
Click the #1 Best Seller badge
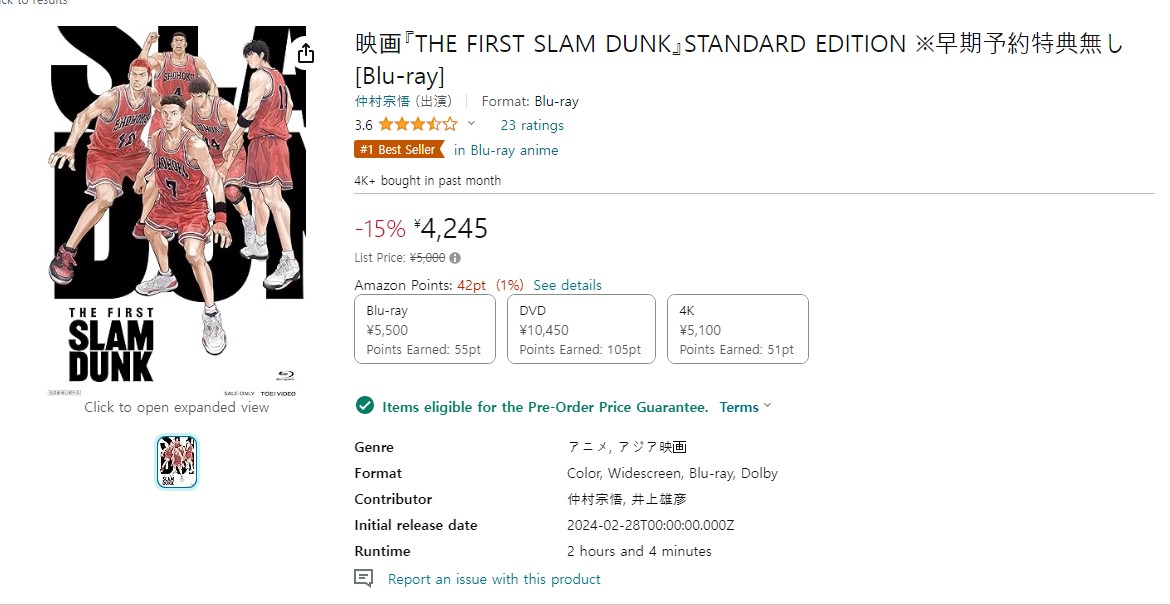[x=398, y=150]
